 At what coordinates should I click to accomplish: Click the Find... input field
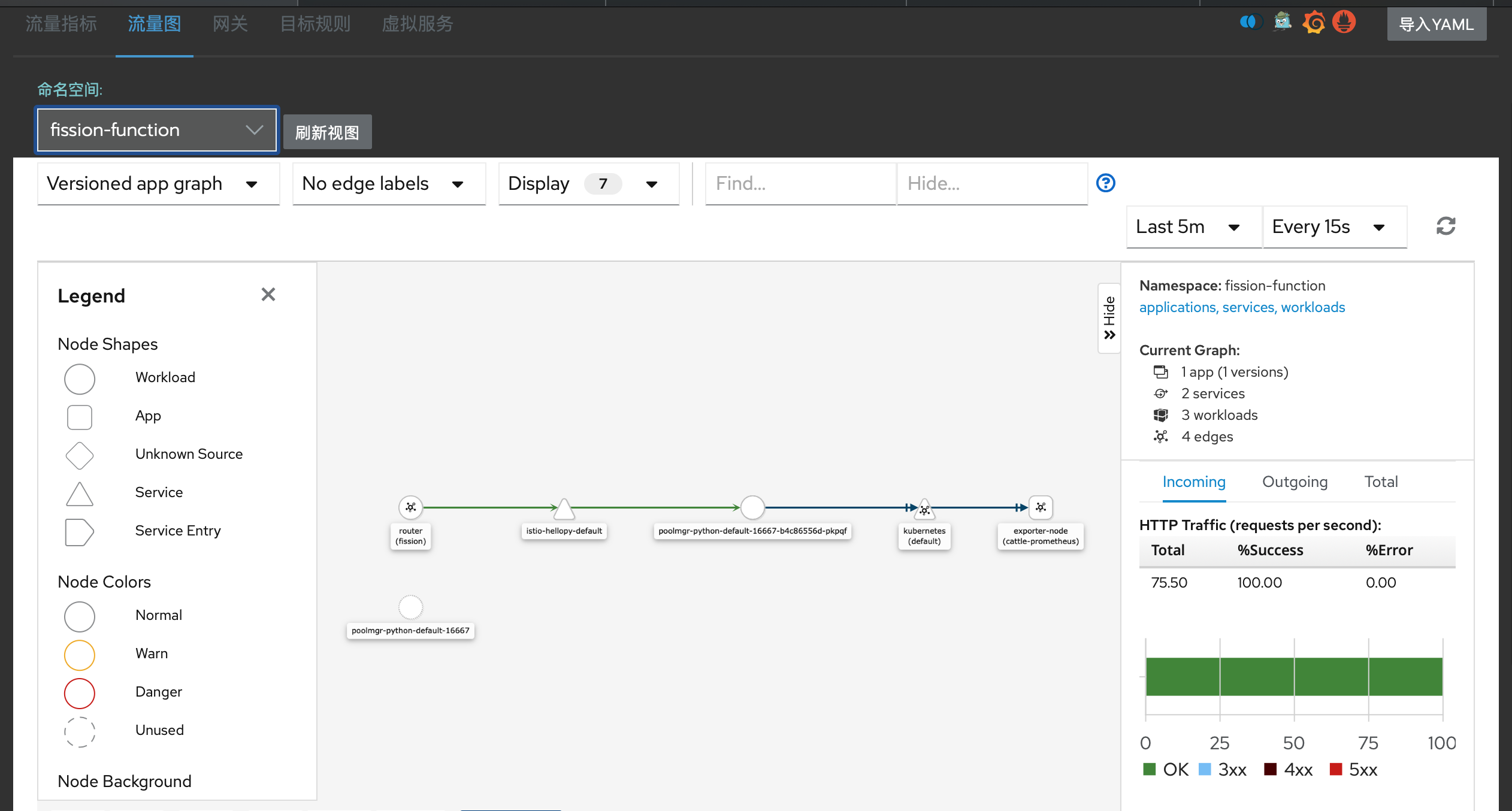(x=800, y=184)
